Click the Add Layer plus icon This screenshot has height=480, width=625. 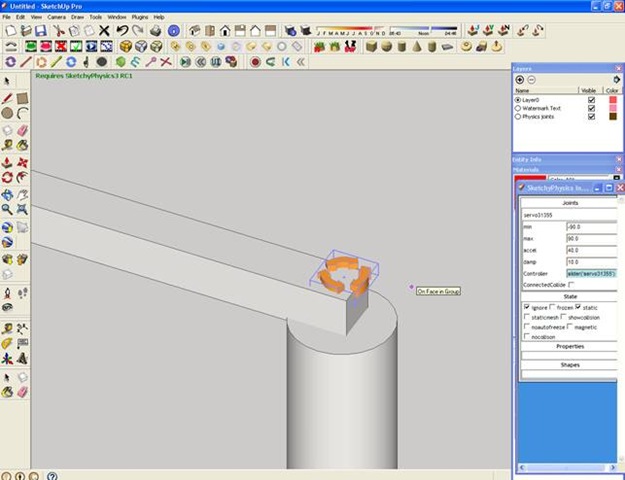pos(518,79)
